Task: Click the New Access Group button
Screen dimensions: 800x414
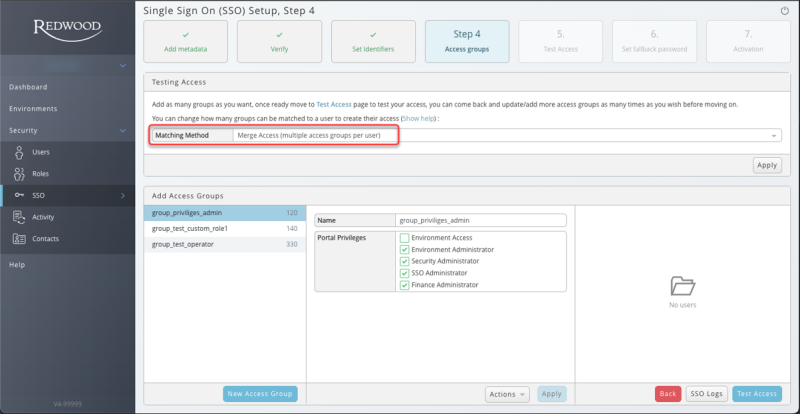Action: click(x=259, y=394)
